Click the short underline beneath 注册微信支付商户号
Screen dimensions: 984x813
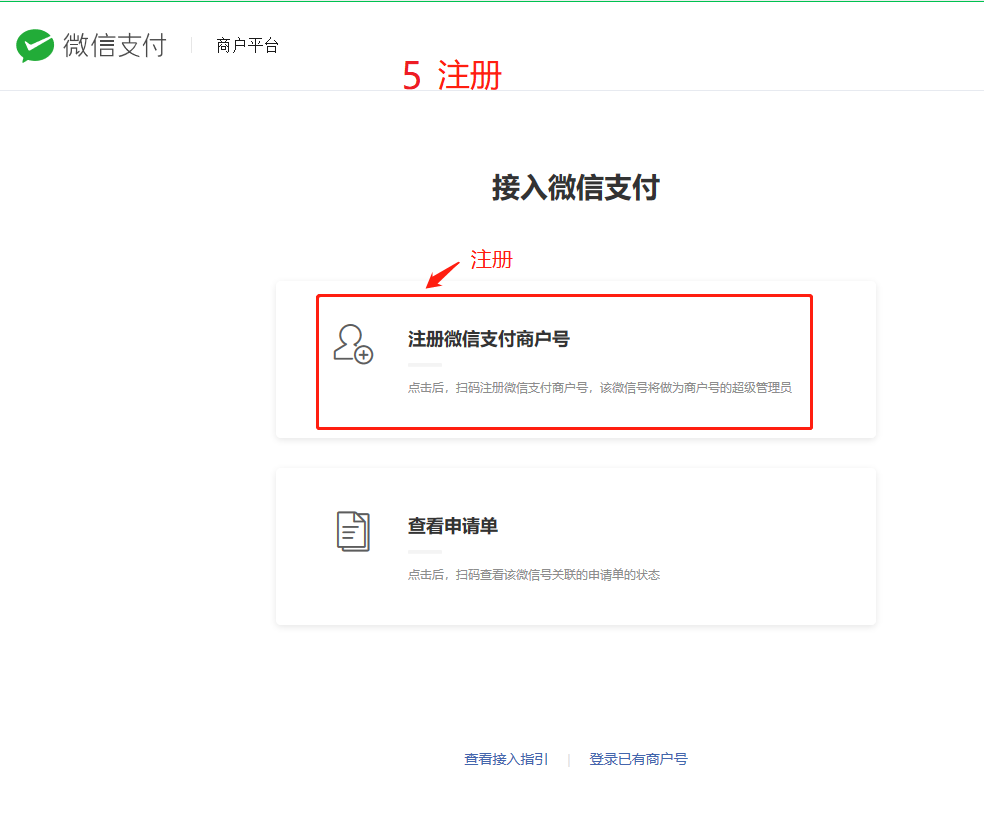pos(424,365)
